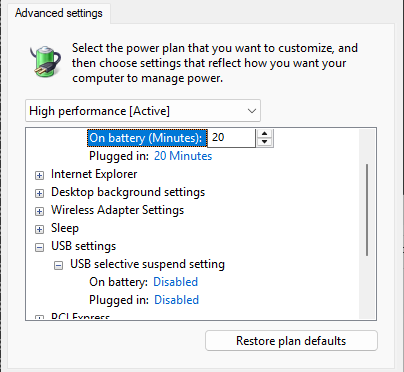The width and height of the screenshot is (404, 372).
Task: Click the Plugged in 20 Minutes value
Action: tap(183, 156)
